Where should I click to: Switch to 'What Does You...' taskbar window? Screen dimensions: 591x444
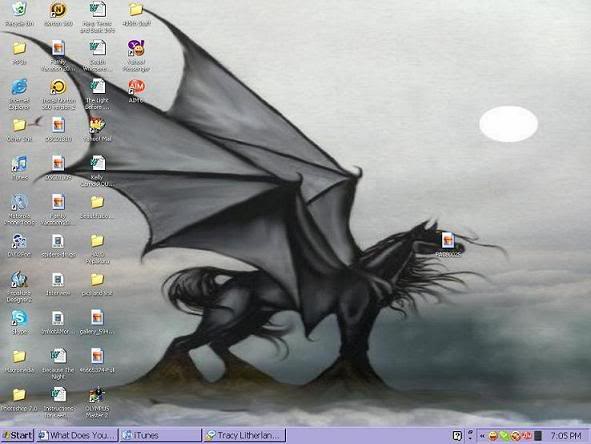(77, 435)
